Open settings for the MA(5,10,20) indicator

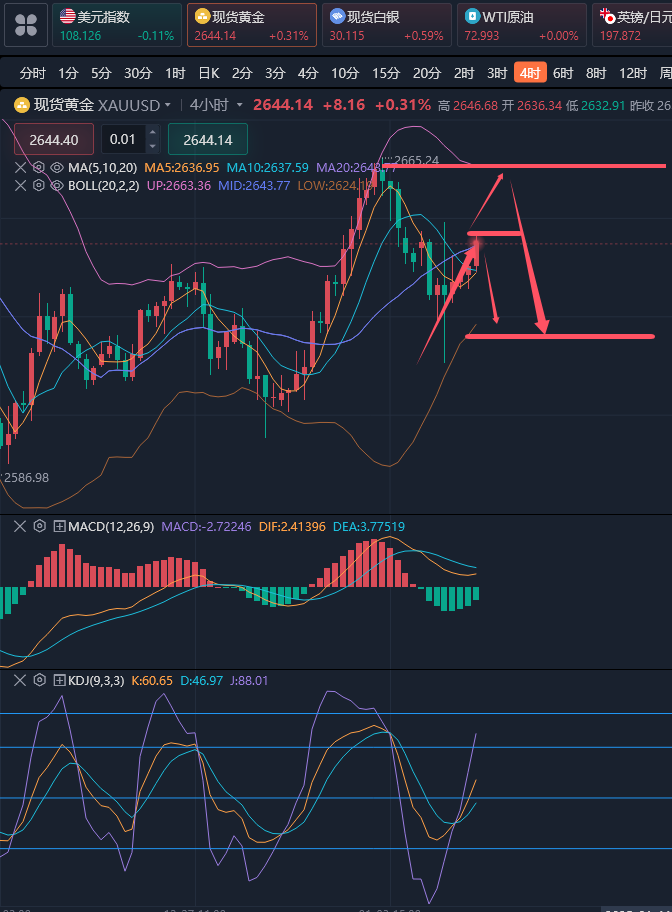tap(38, 168)
